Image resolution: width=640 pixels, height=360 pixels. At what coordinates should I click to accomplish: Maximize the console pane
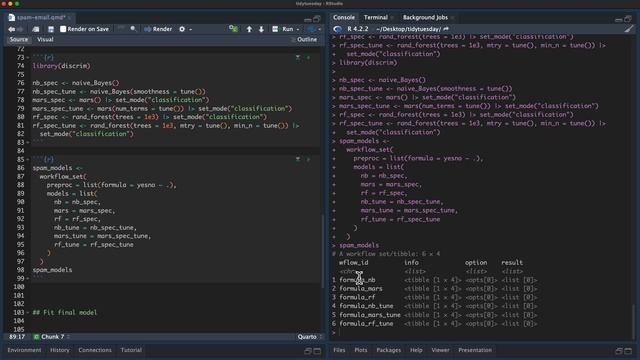tap(628, 19)
